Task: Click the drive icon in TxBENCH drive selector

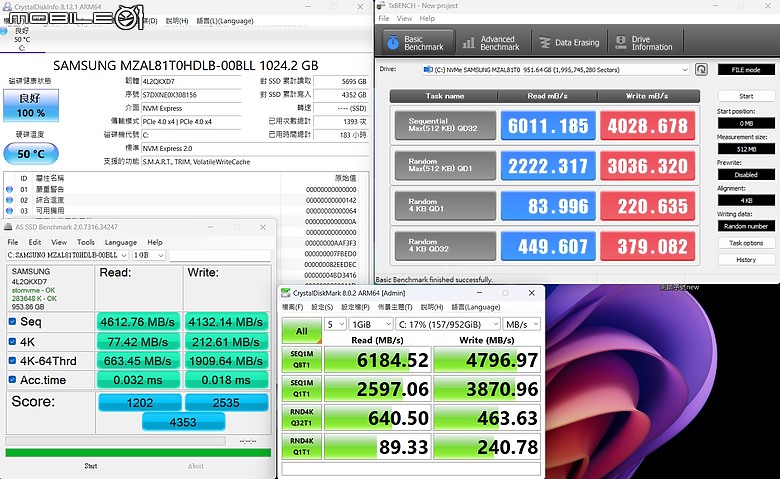Action: [428, 69]
